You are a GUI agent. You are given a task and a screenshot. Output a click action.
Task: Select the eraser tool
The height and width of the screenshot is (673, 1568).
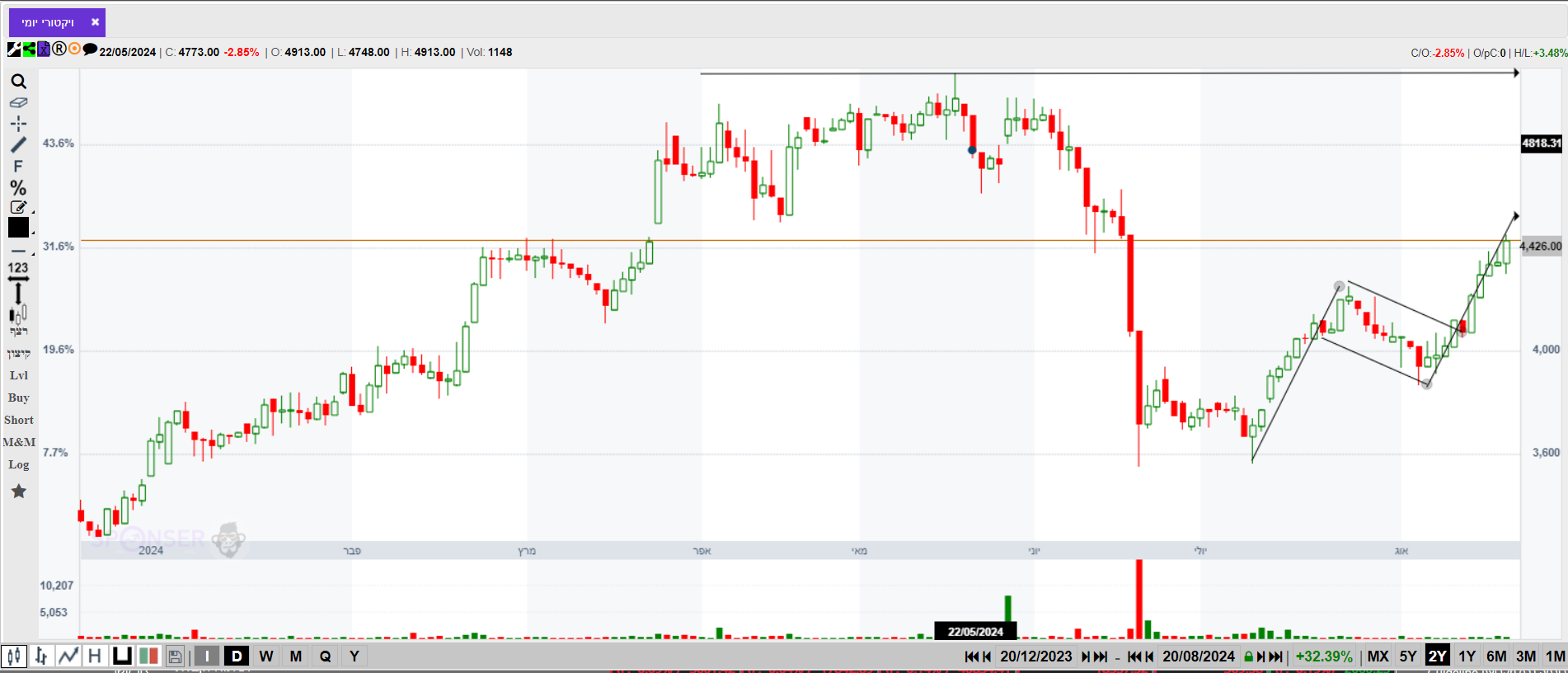[x=18, y=103]
